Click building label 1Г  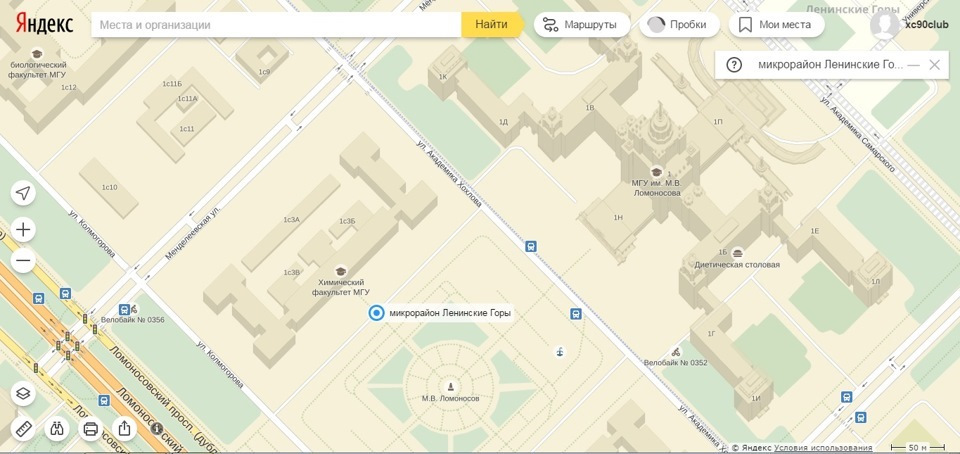click(711, 334)
